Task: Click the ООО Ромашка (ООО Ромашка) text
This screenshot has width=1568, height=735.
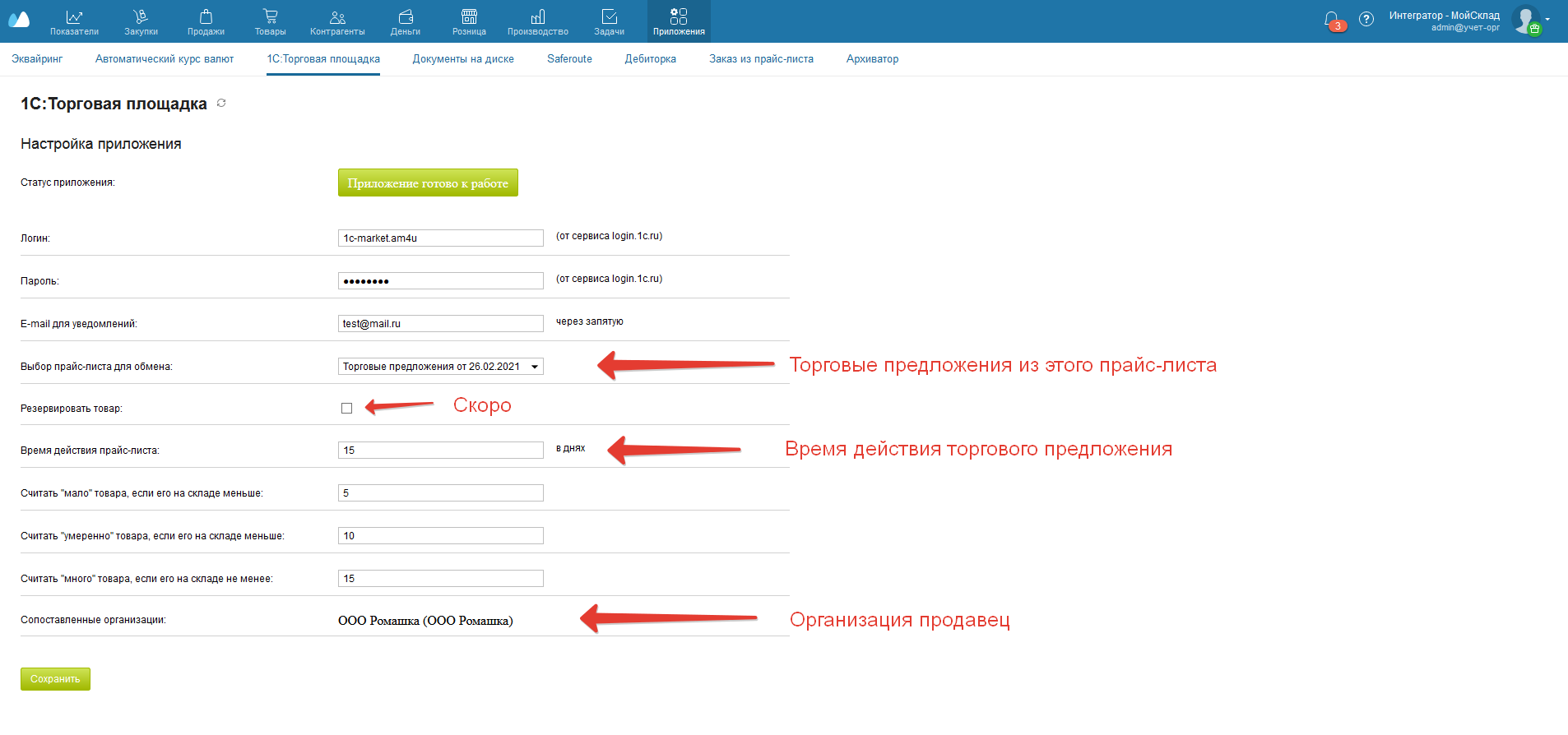Action: [x=425, y=621]
